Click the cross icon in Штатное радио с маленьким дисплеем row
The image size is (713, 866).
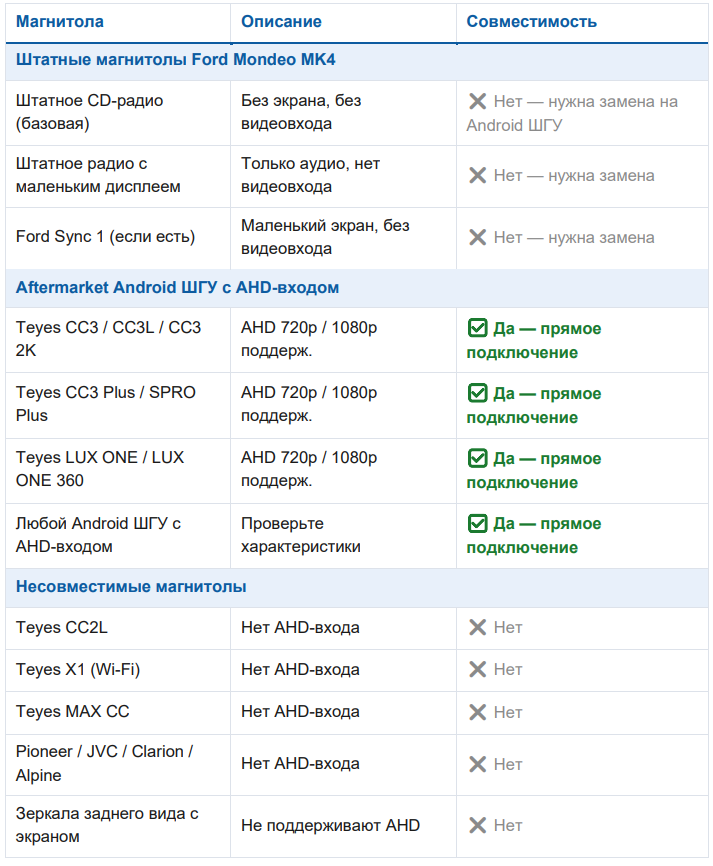click(x=477, y=176)
